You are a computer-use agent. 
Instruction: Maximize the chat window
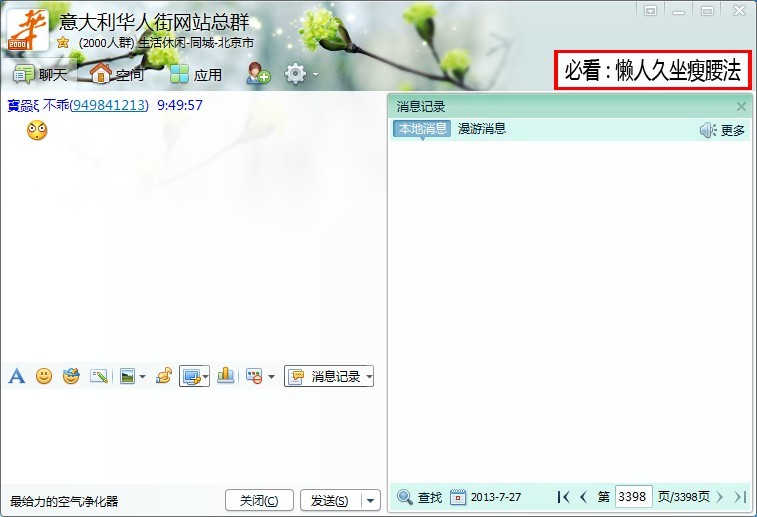point(707,10)
